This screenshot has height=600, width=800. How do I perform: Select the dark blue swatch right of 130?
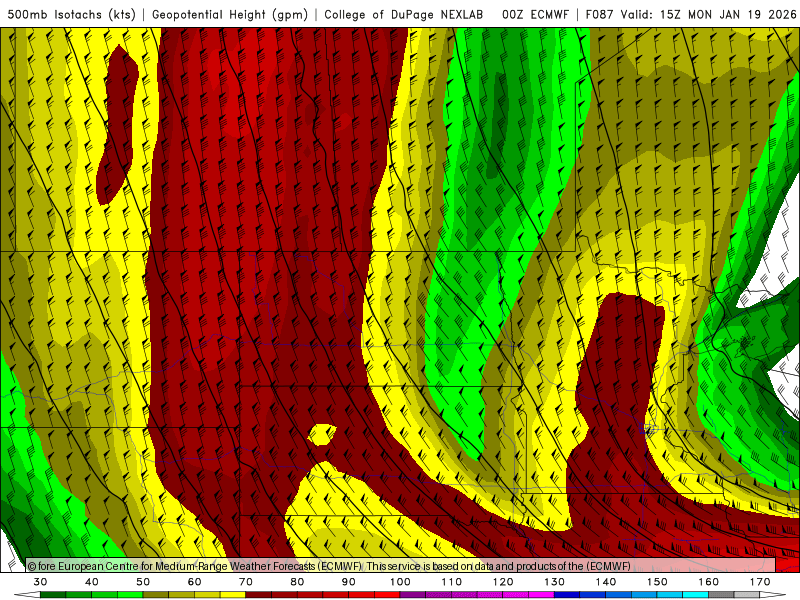(567, 595)
